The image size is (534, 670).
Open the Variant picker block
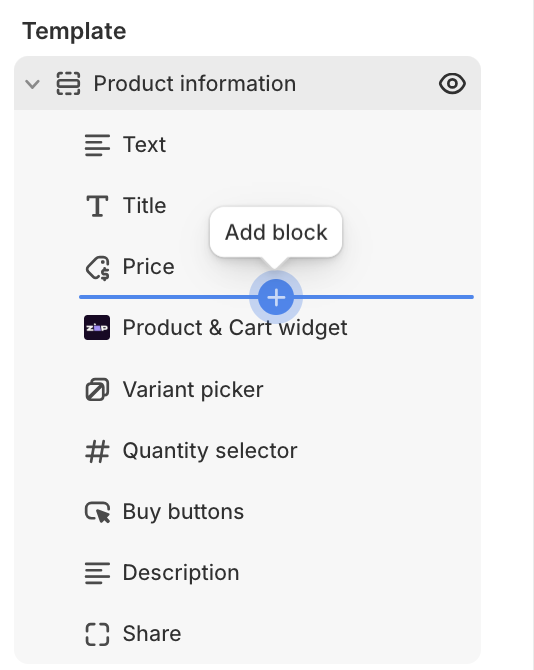247,389
